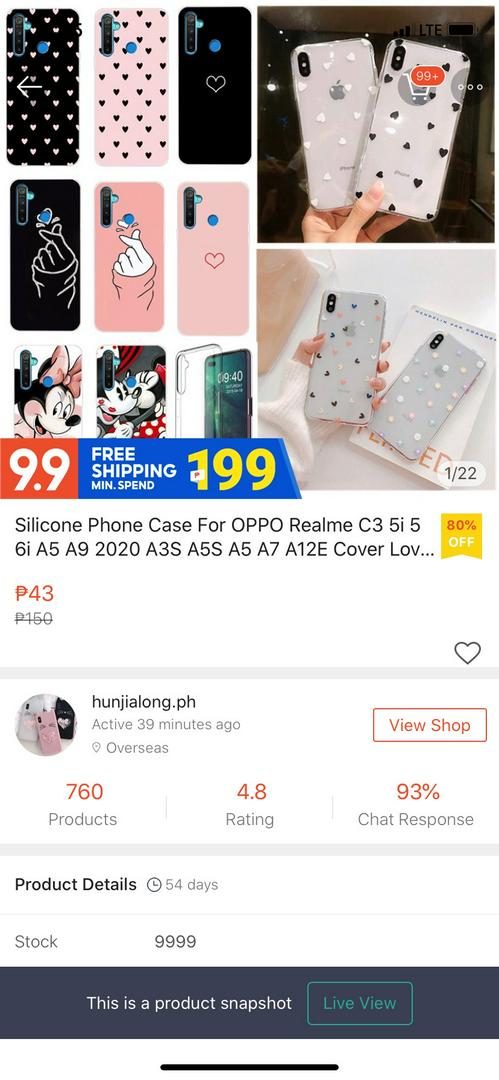Tap the 4.8 Rating stat

tap(250, 804)
